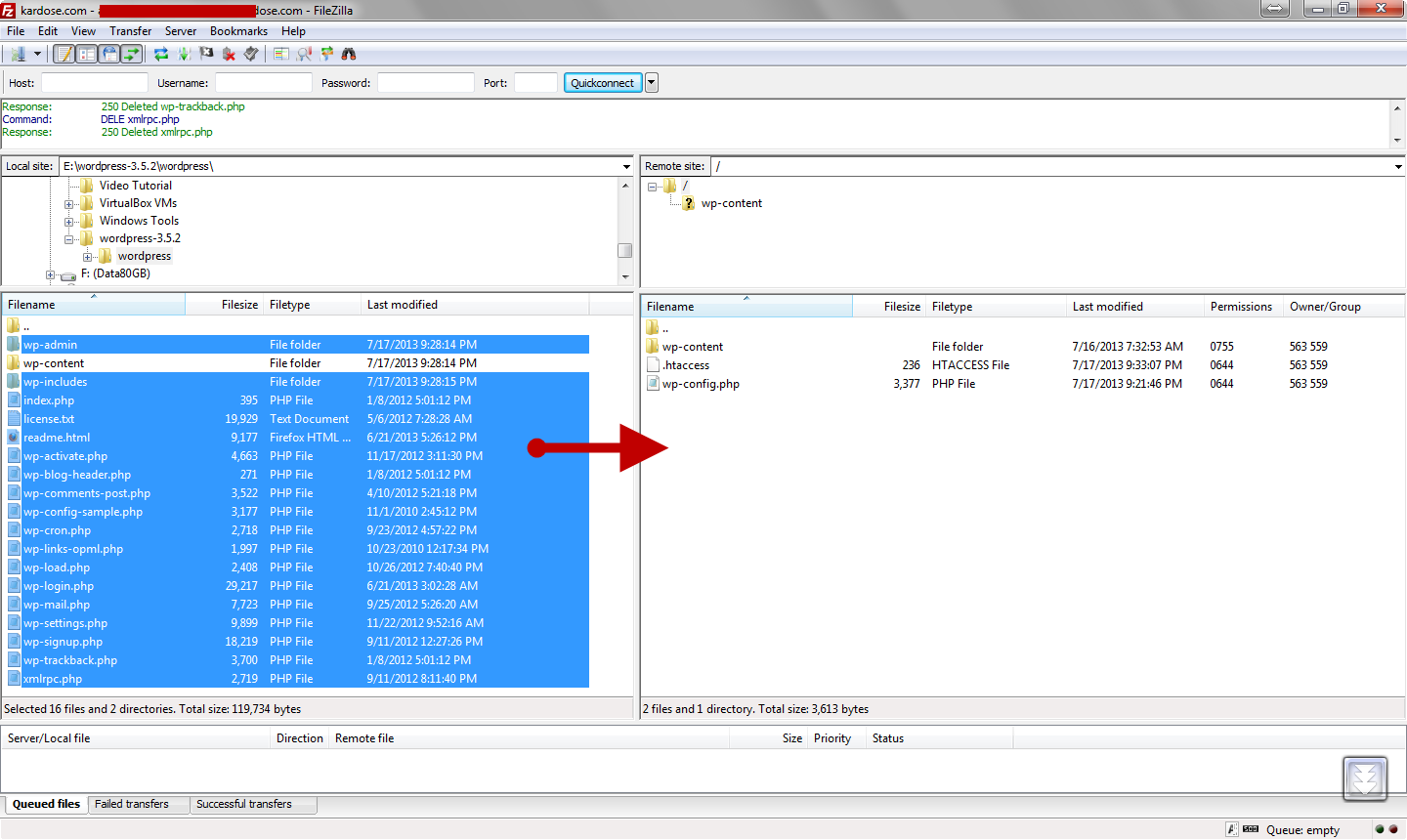Image resolution: width=1407 pixels, height=840 pixels.
Task: Select xmlrpc.php in local list
Action: 296,679
